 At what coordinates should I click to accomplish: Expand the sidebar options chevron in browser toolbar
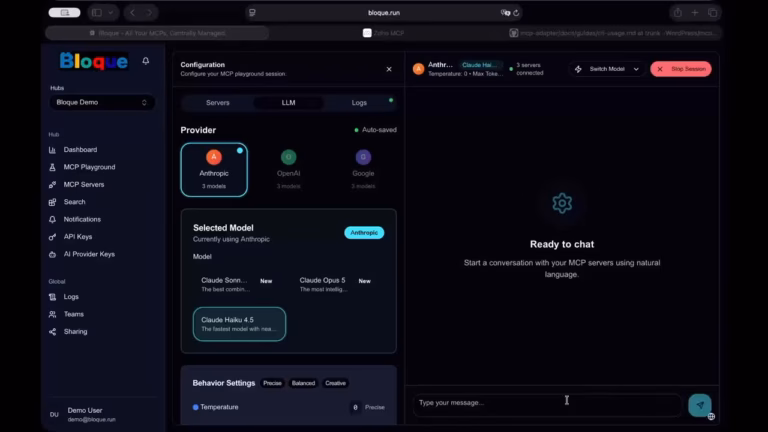[x=111, y=13]
